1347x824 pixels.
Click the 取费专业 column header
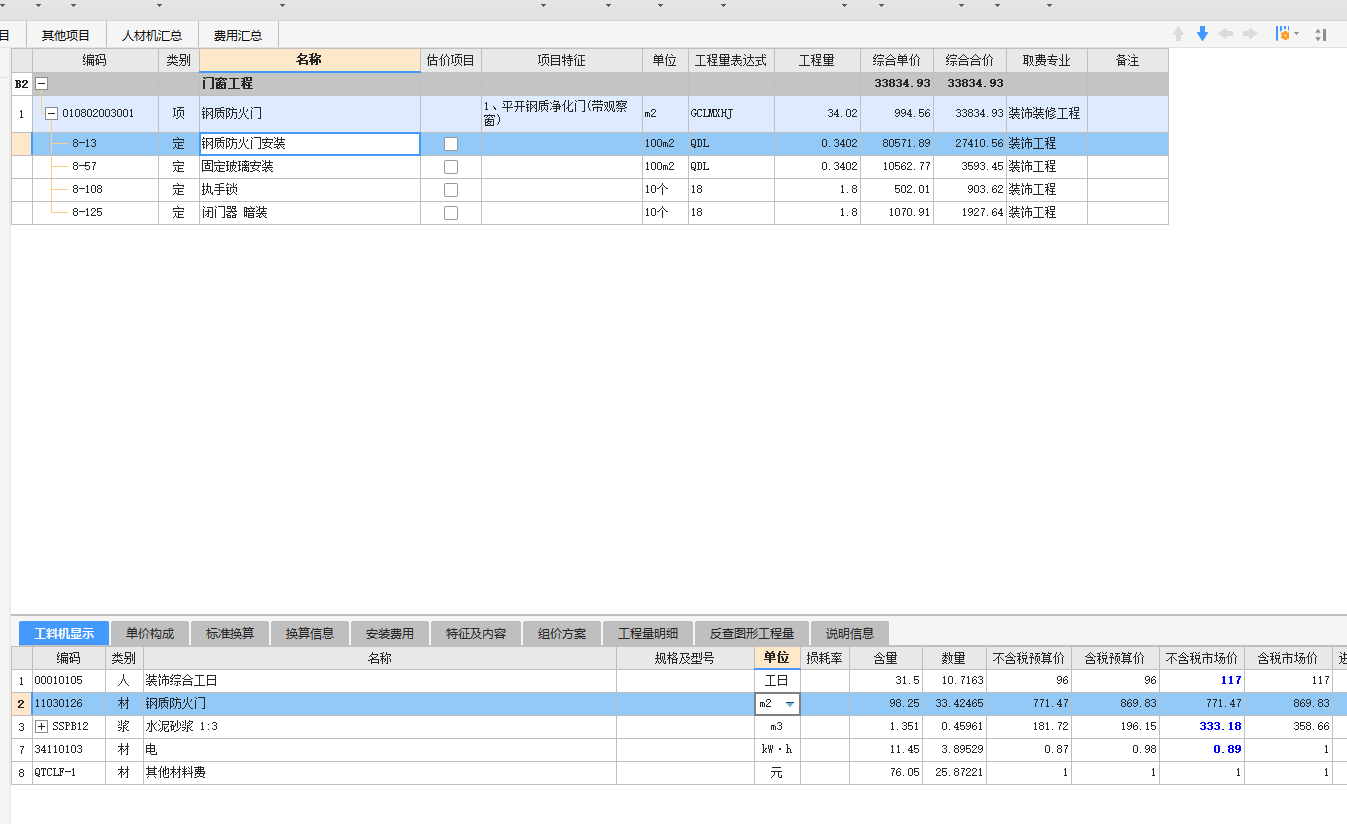(x=1047, y=60)
